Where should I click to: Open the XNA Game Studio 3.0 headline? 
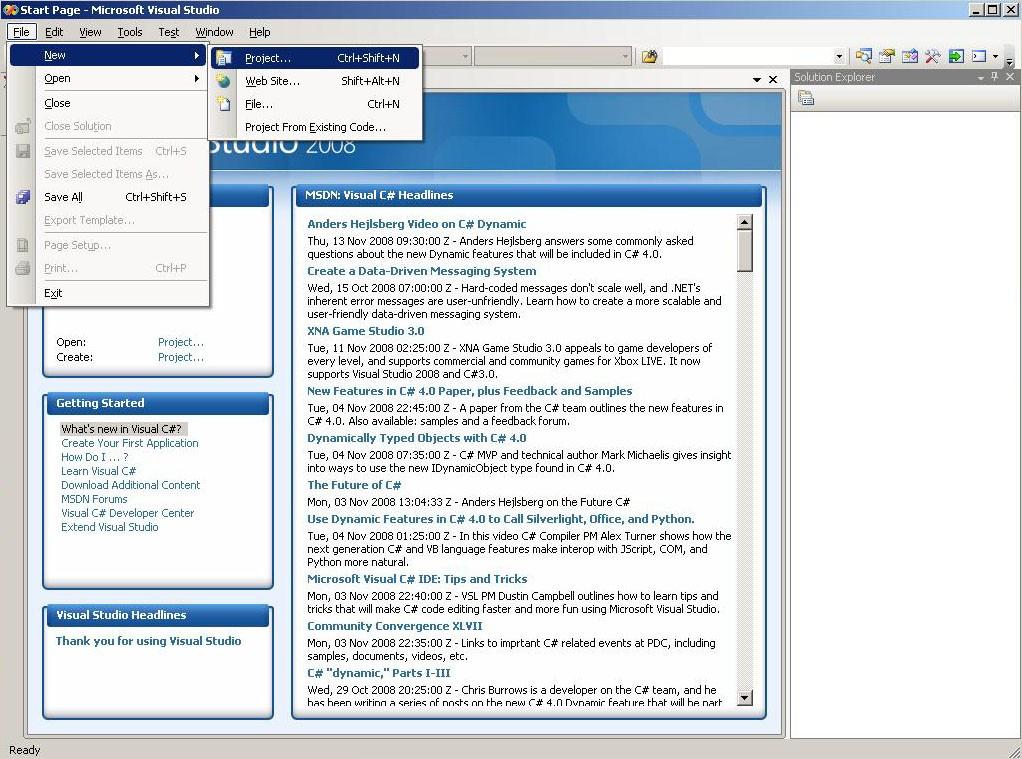tap(366, 331)
